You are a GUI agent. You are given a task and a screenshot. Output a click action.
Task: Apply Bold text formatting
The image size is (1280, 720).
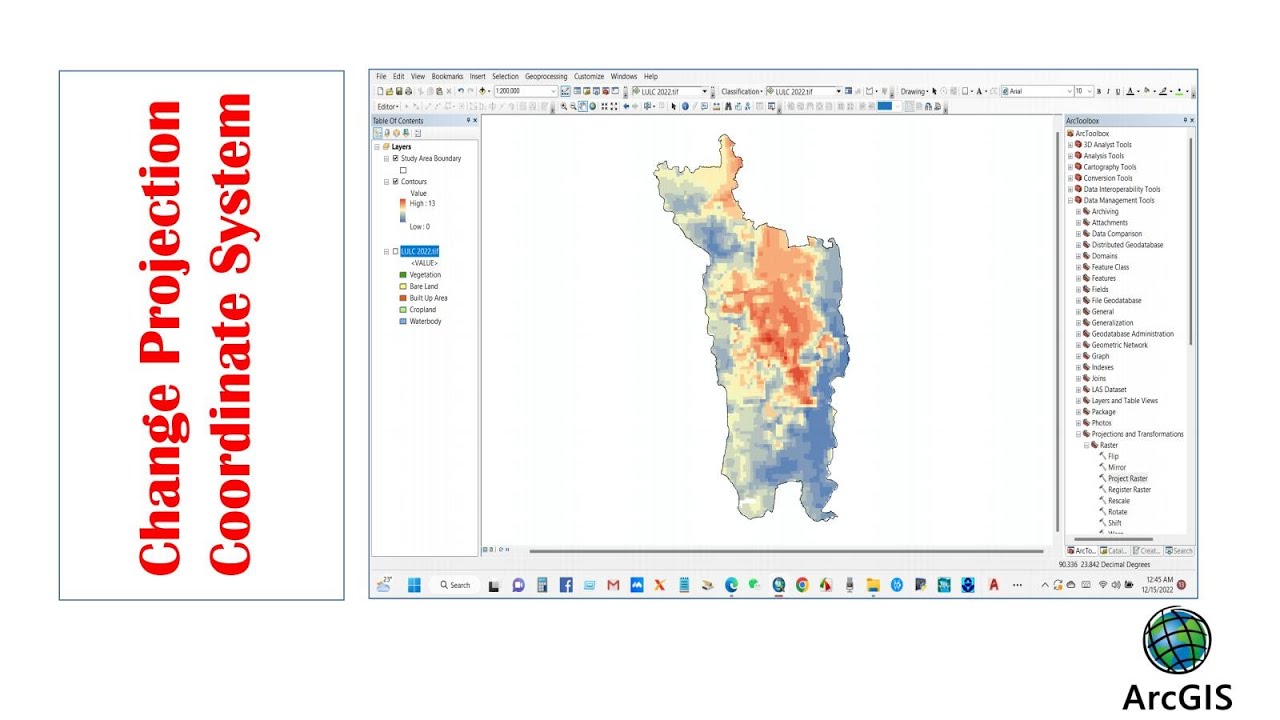tap(1098, 91)
